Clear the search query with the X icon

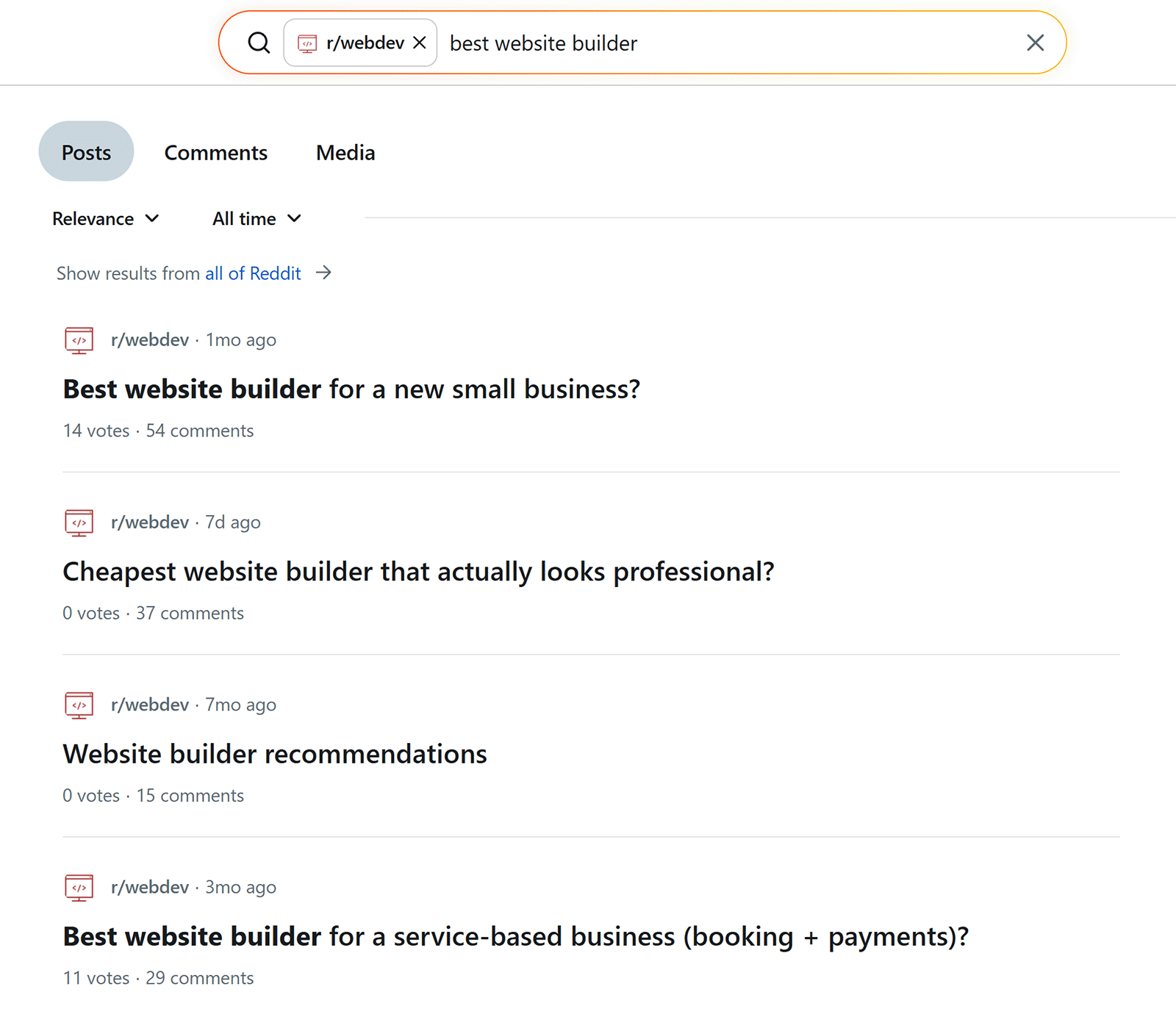tap(1035, 43)
